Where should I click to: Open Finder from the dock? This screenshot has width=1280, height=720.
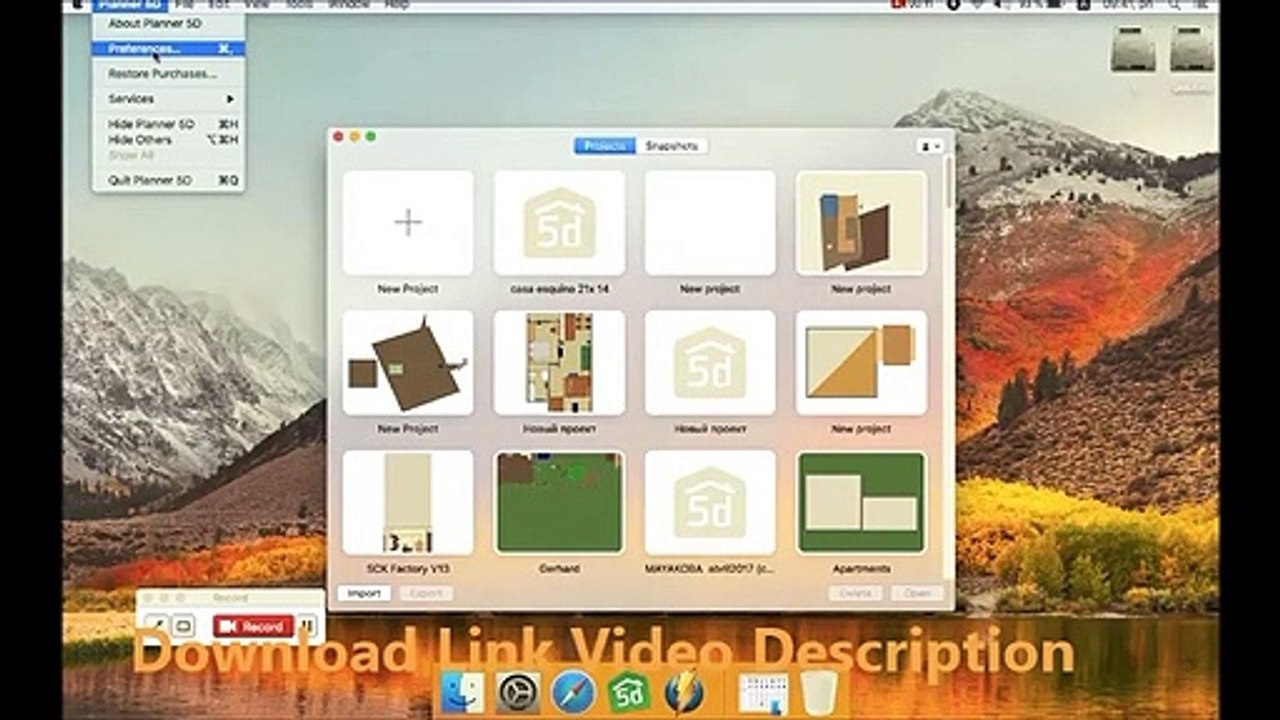tap(463, 692)
